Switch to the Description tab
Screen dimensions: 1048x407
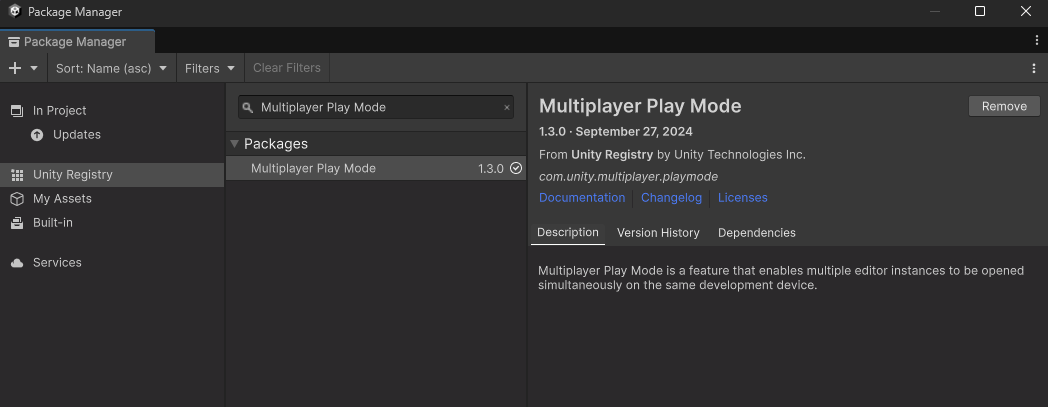(x=567, y=233)
